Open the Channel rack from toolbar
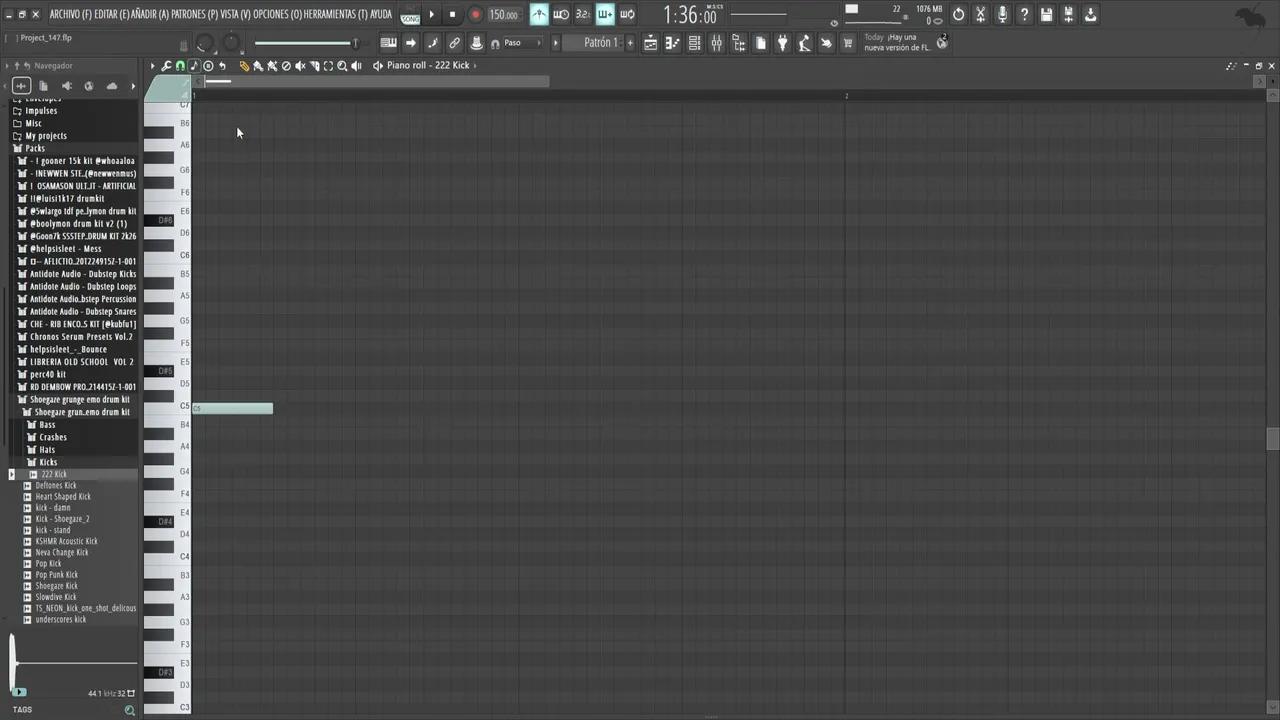The height and width of the screenshot is (720, 1280). (x=694, y=43)
